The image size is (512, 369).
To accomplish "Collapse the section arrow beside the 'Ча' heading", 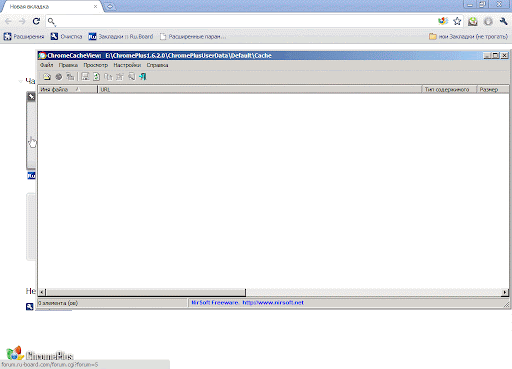I will (x=21, y=81).
